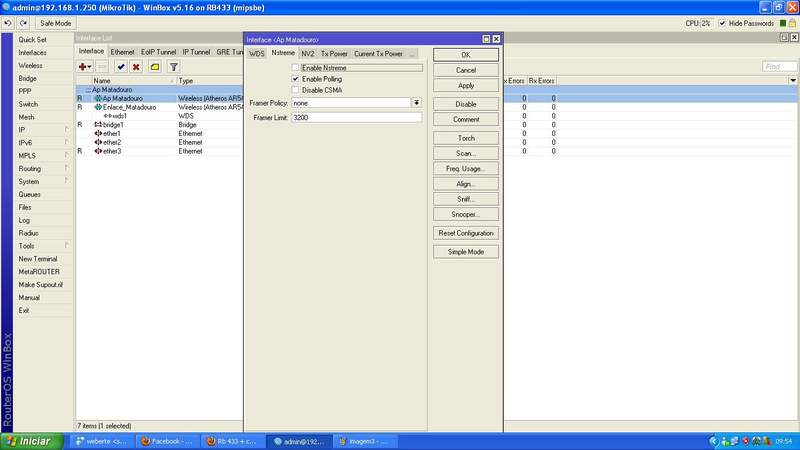Toggle the Safe Mode button

(56, 23)
